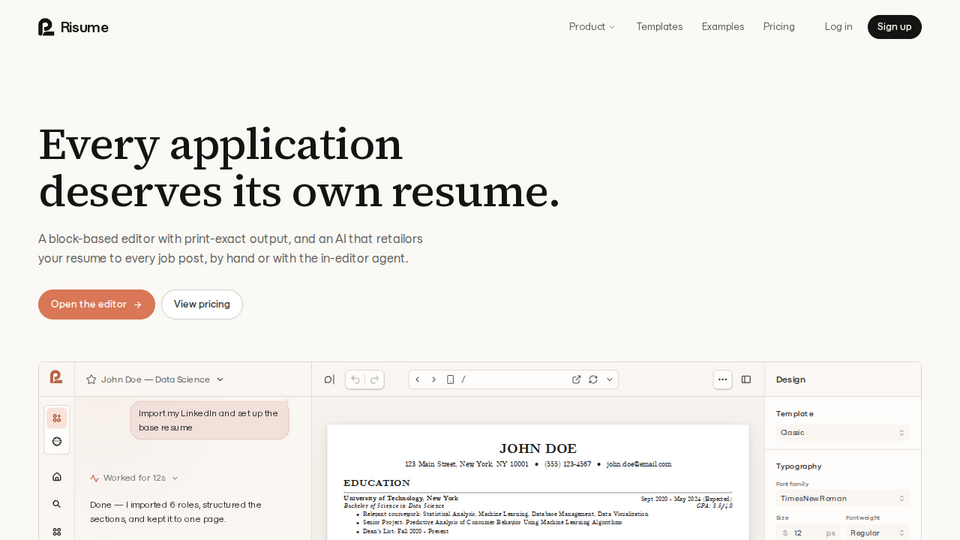The height and width of the screenshot is (540, 960).
Task: Click the Done — I imported 6 roles reply
Action: point(176,512)
